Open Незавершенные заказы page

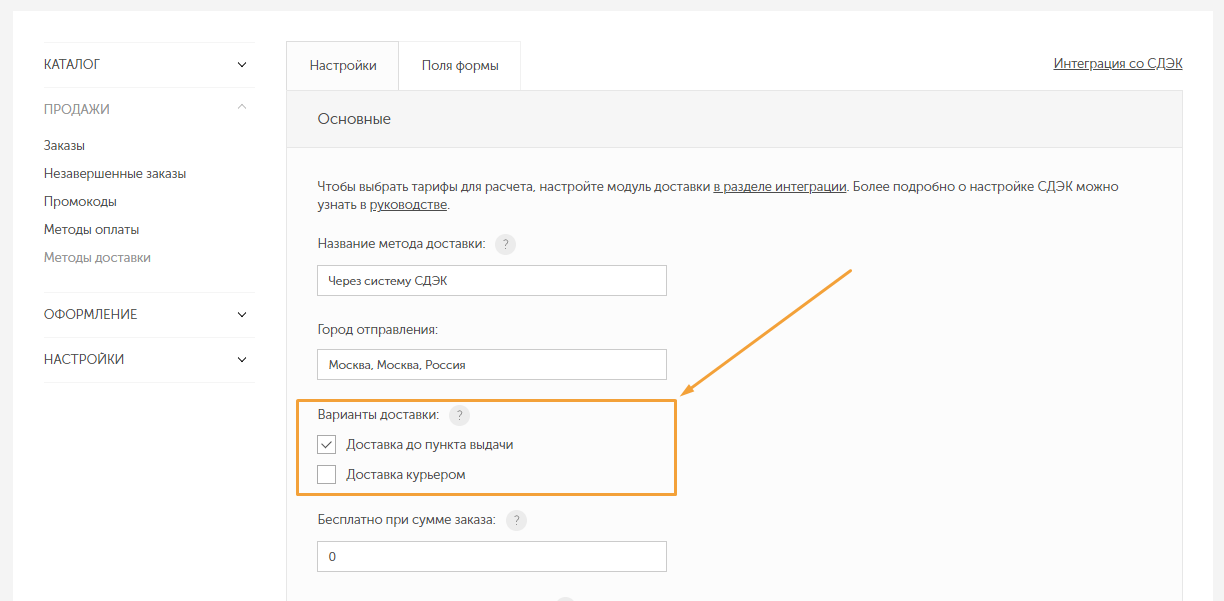(x=115, y=173)
